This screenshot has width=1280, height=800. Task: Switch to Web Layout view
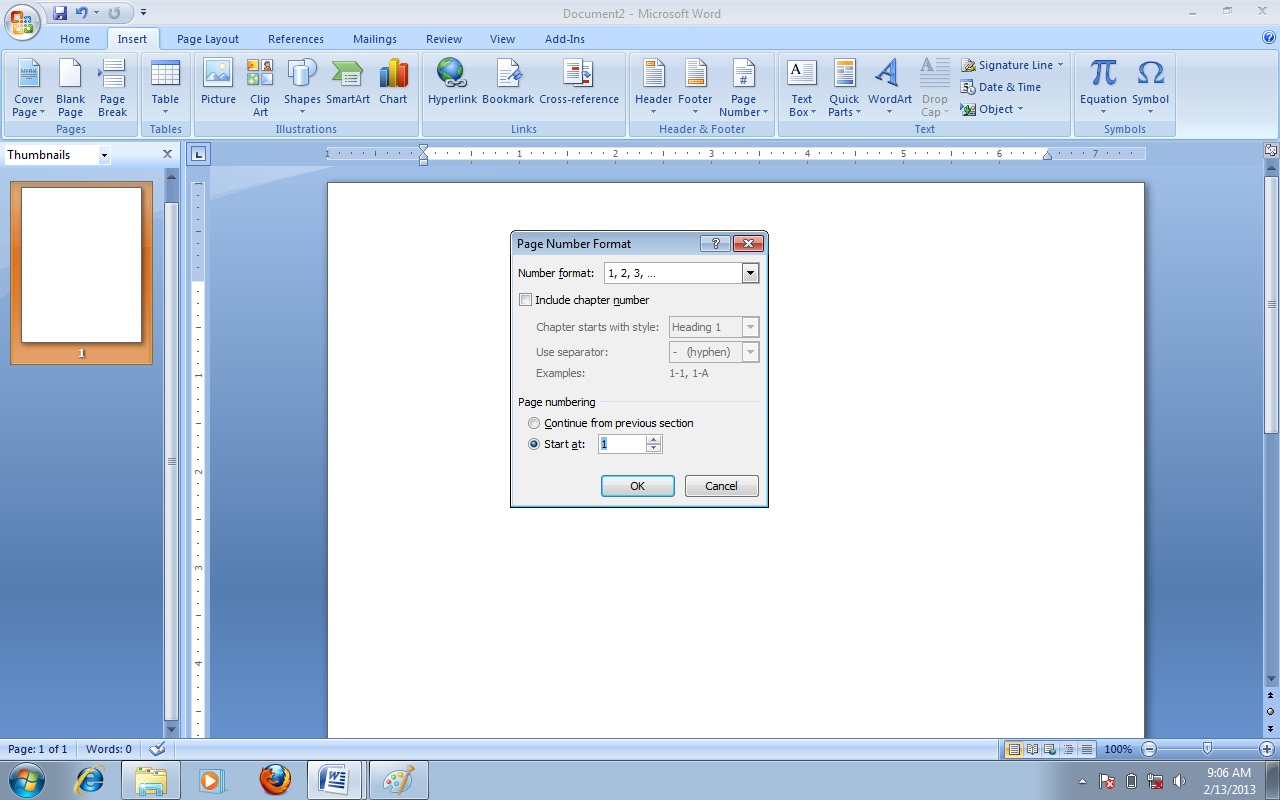pos(1050,749)
